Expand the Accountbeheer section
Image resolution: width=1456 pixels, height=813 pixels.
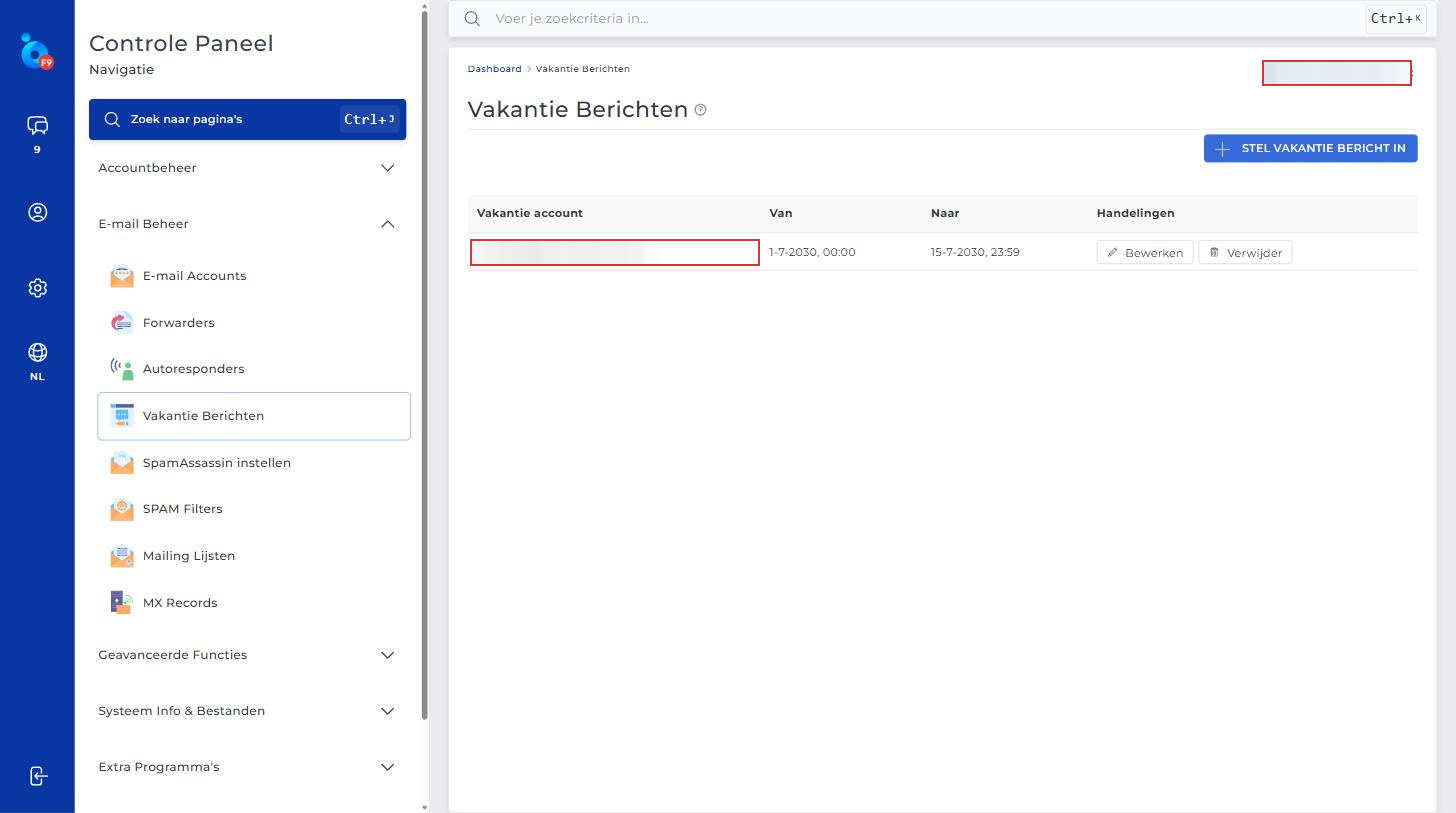pos(247,168)
